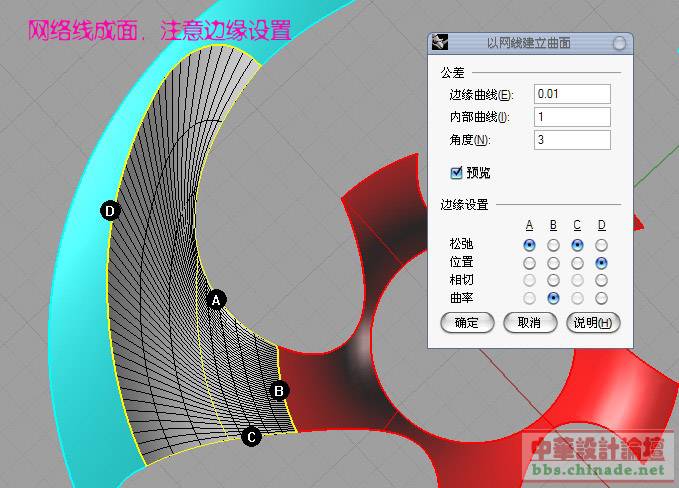Image resolution: width=679 pixels, height=488 pixels.
Task: Click the 曲率 row label
Action: pyautogui.click(x=461, y=298)
